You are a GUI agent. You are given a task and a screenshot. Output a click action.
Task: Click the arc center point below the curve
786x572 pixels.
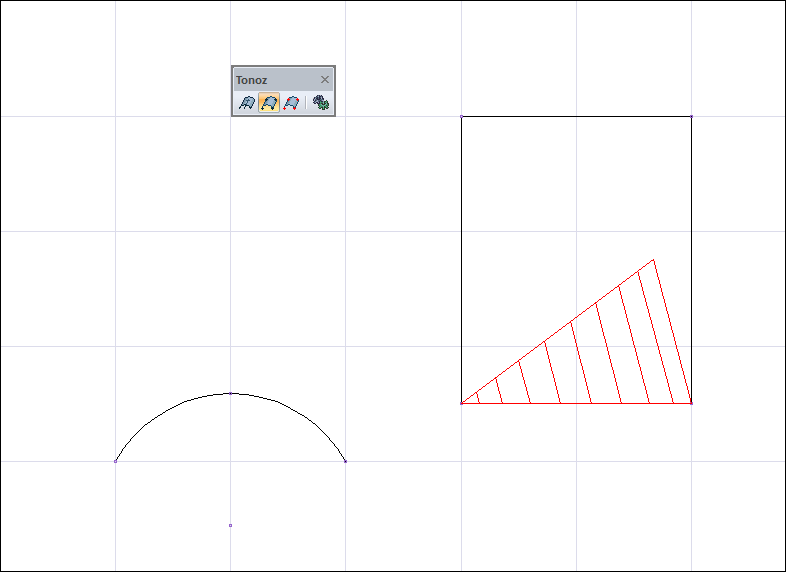(230, 525)
